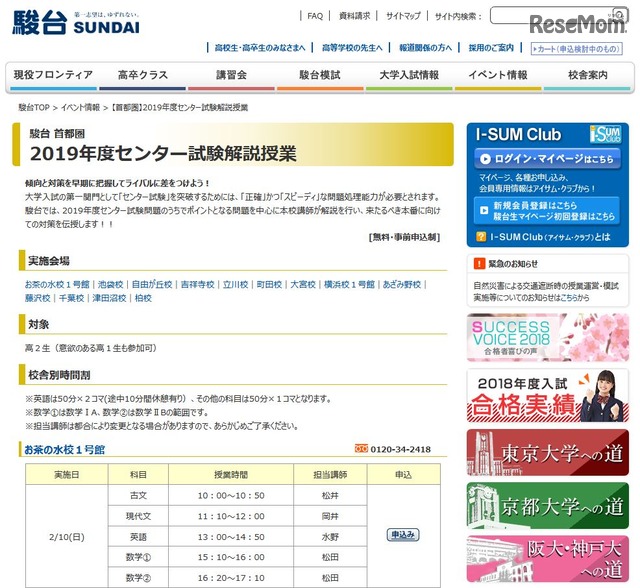Image resolution: width=640 pixels, height=588 pixels.
Task: Select 大宮校 venue link
Action: [303, 284]
